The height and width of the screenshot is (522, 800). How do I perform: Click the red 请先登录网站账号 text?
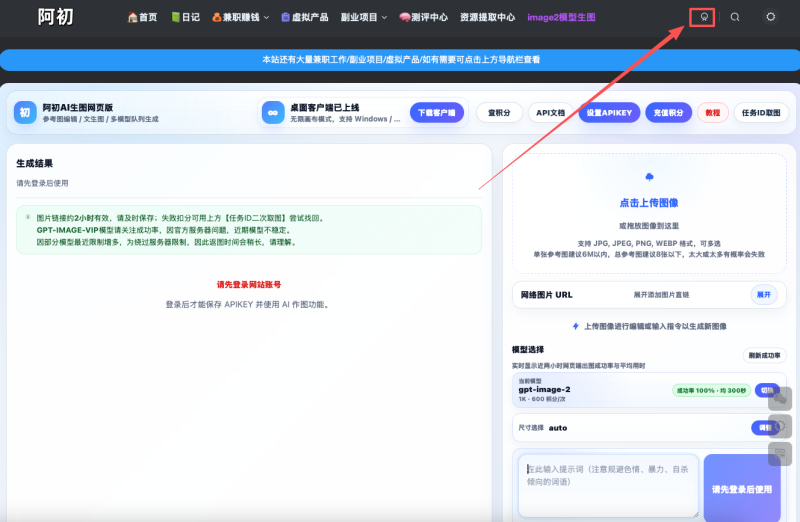249,285
